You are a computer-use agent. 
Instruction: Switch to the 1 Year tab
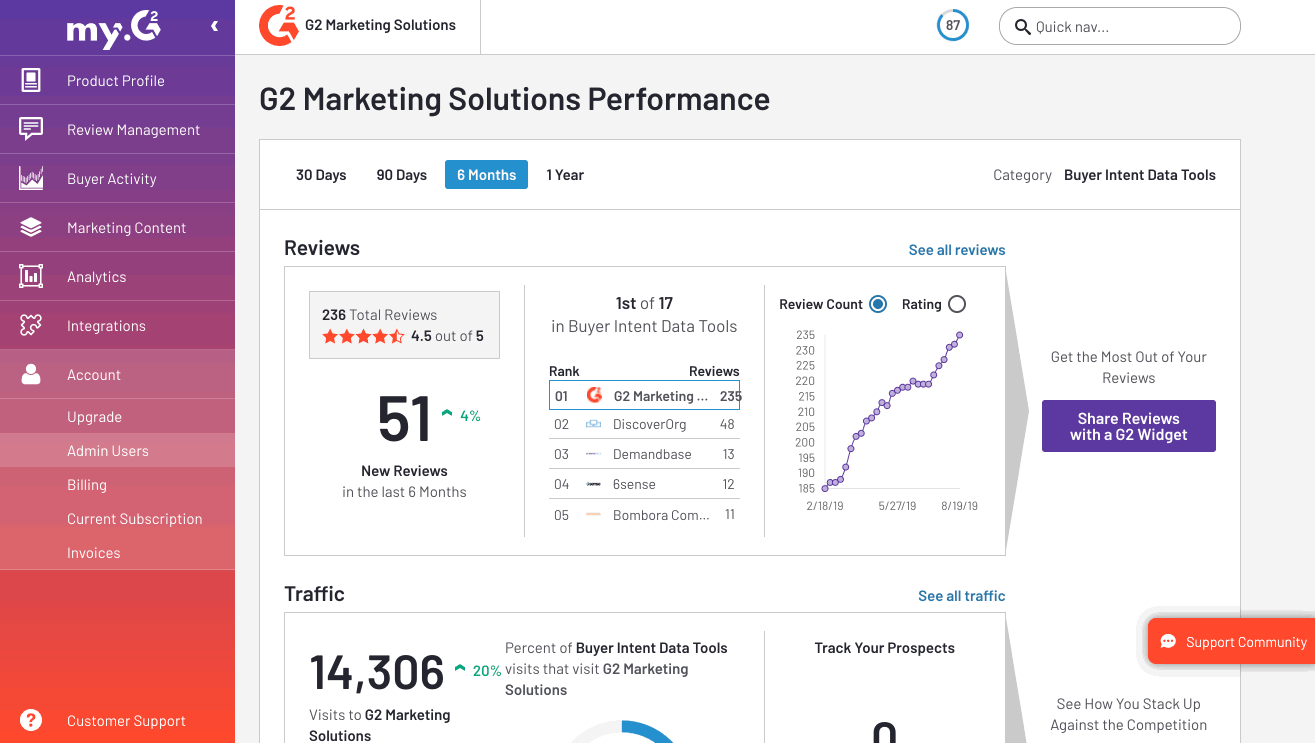coord(565,175)
